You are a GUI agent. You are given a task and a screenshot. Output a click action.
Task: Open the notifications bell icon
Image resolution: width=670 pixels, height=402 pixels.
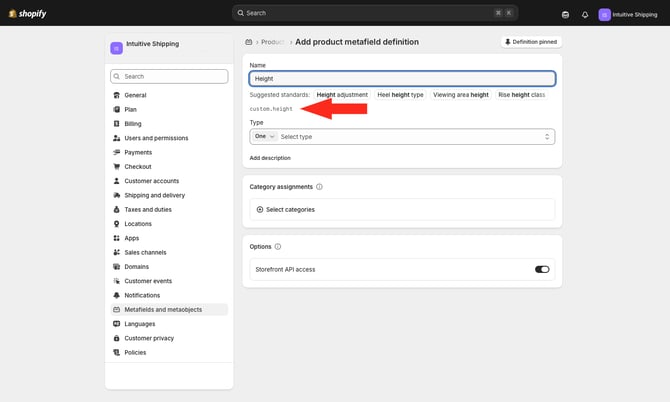[585, 14]
